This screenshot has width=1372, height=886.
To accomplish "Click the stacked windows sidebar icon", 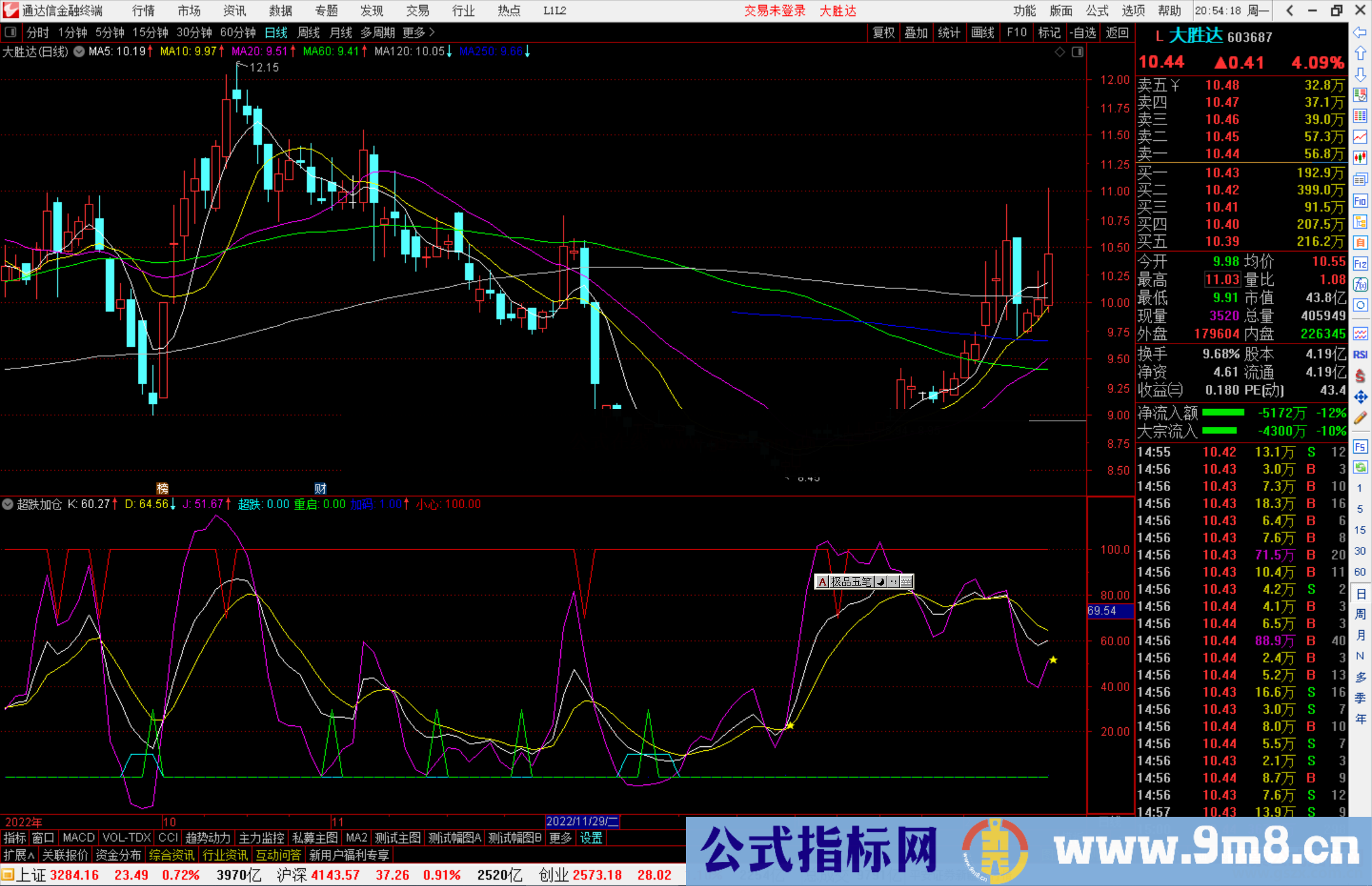I will tap(1360, 180).
